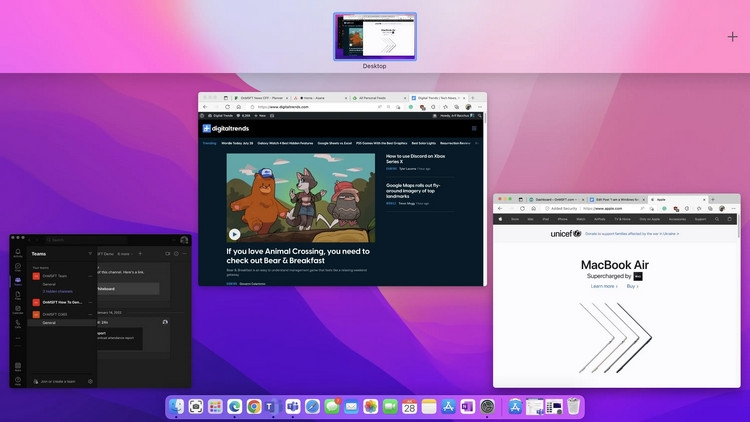750x422 pixels.
Task: Open Teams profile avatar menu
Action: coord(184,240)
